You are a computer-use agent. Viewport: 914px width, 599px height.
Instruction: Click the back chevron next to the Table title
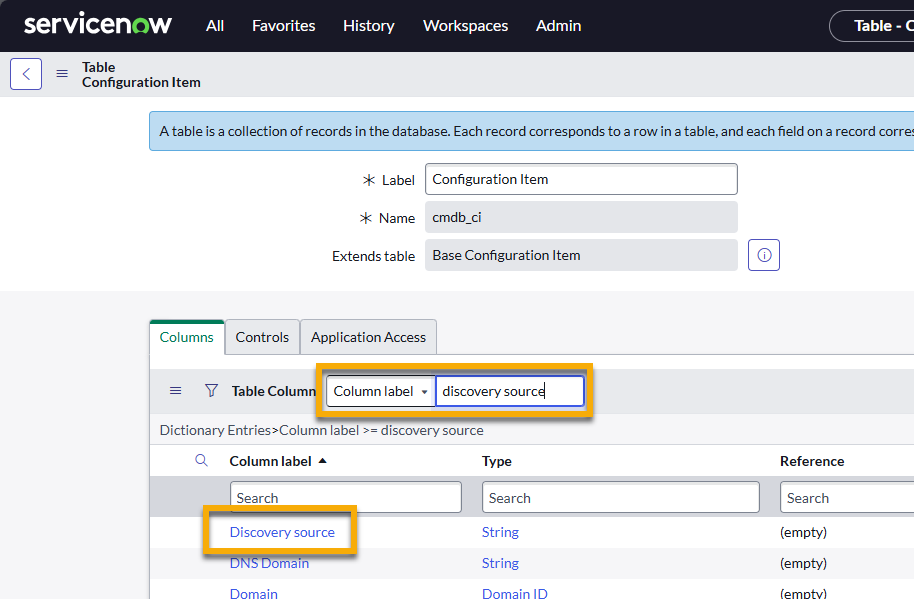25,73
